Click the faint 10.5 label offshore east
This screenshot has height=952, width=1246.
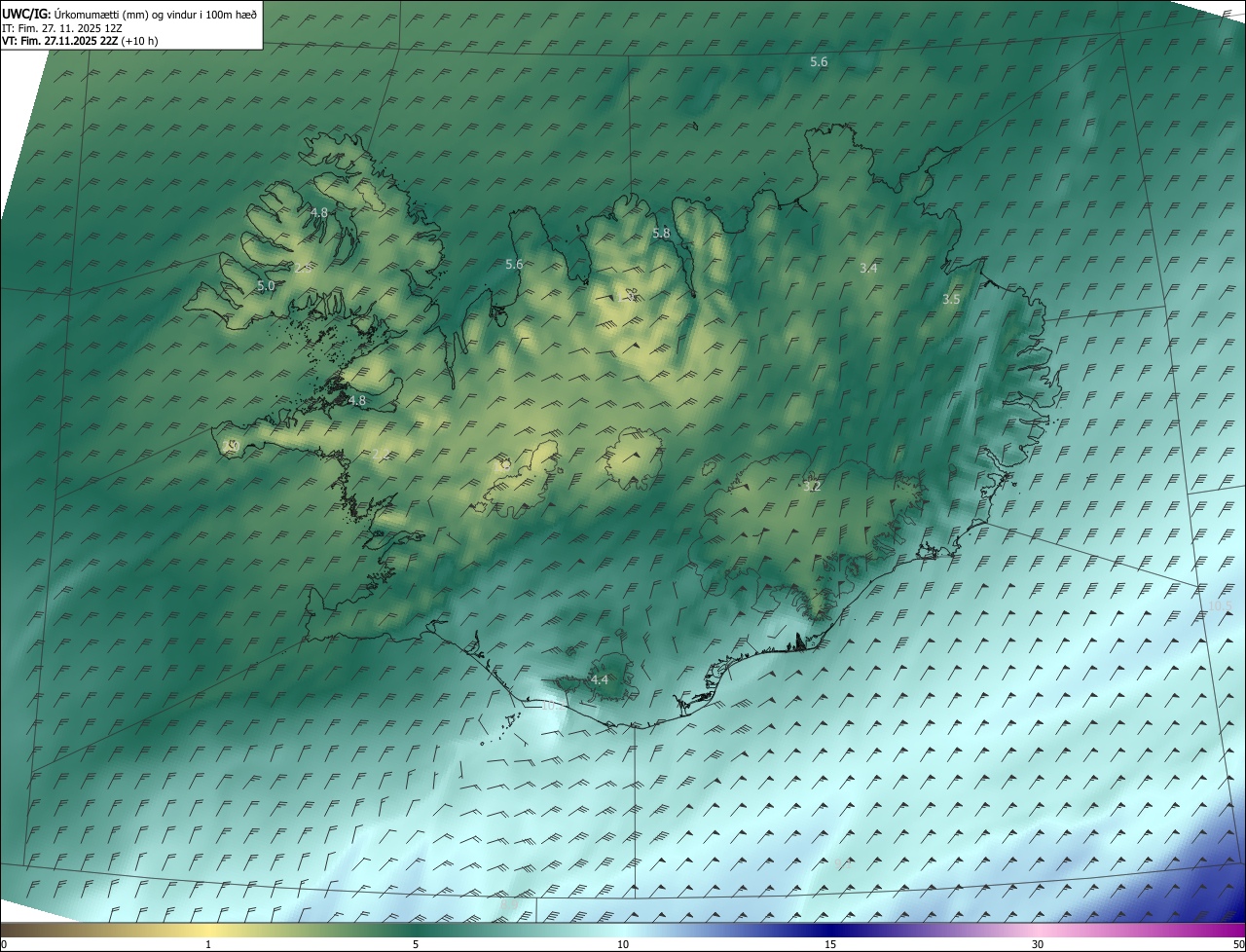pos(1219,606)
